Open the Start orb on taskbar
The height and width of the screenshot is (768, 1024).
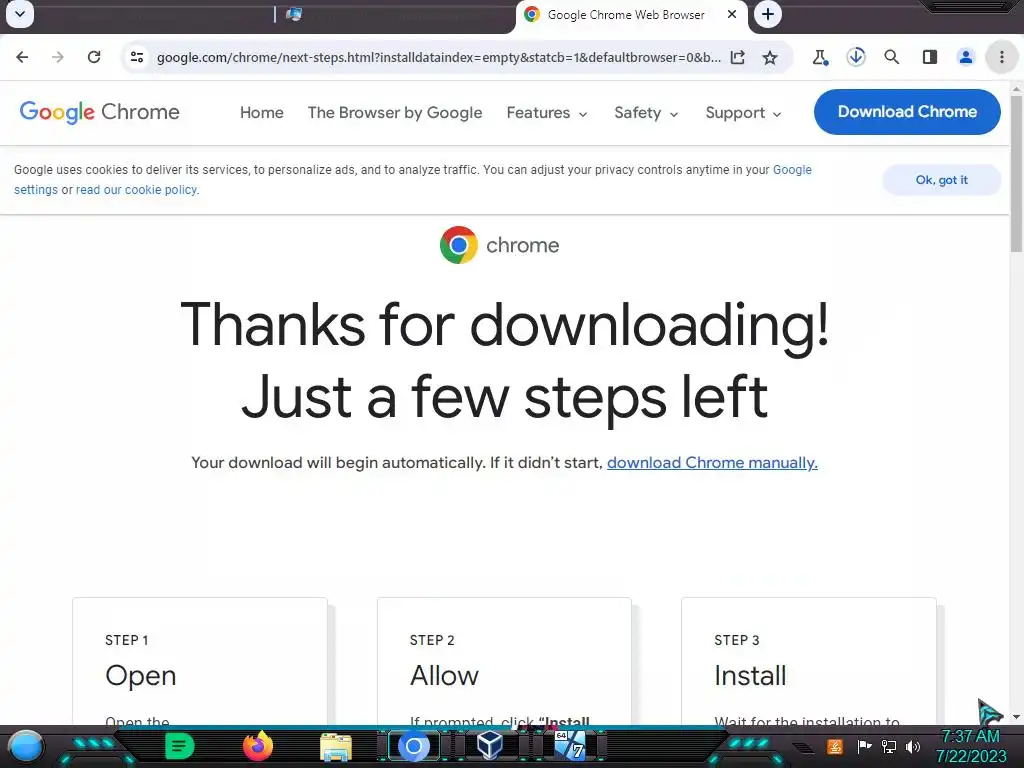[26, 747]
